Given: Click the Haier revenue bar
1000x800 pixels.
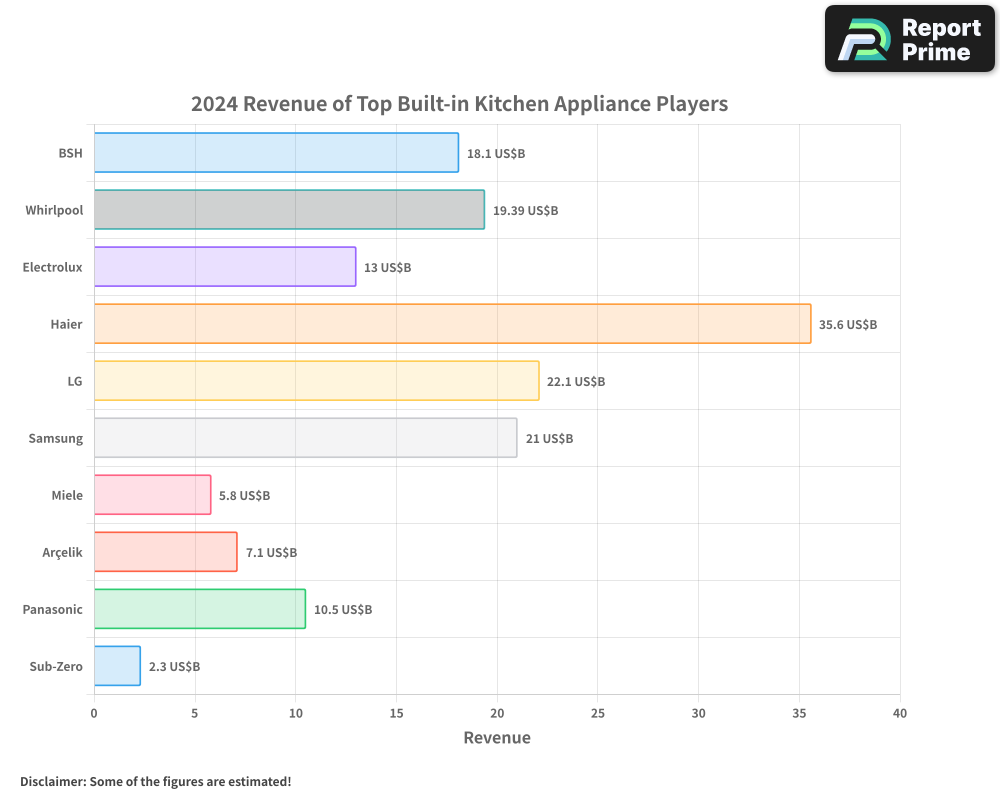Looking at the screenshot, I should pos(452,324).
